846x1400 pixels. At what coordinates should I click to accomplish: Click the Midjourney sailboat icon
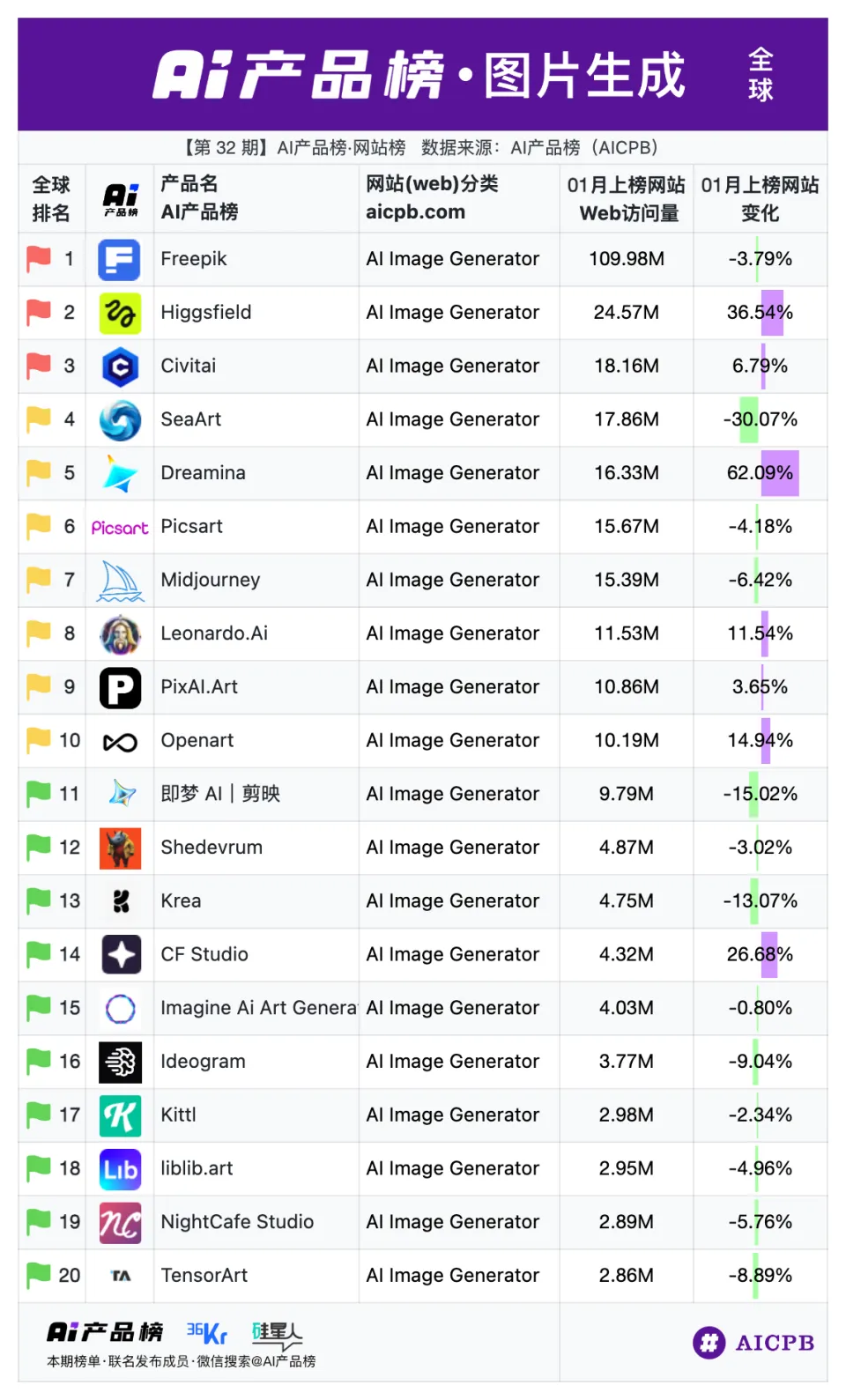tap(120, 581)
